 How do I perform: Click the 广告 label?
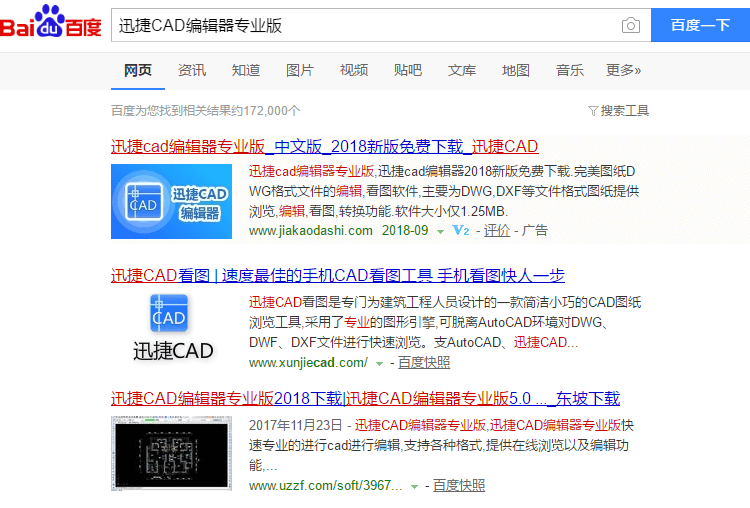535,231
